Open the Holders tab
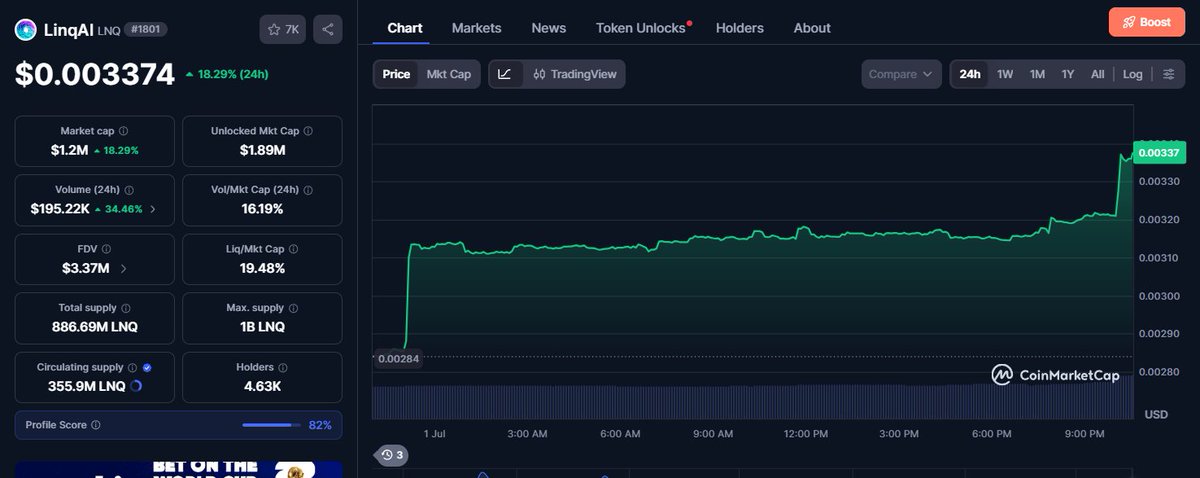This screenshot has width=1200, height=478. [x=739, y=28]
